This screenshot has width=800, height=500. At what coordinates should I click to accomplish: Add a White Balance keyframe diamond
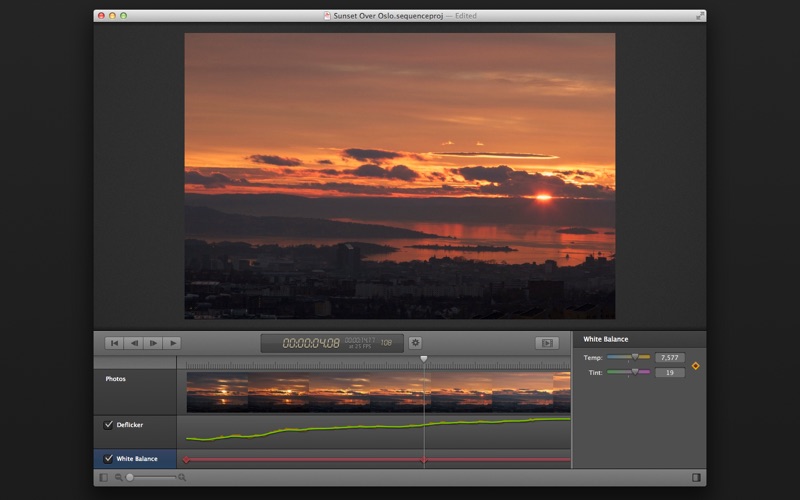(x=696, y=365)
